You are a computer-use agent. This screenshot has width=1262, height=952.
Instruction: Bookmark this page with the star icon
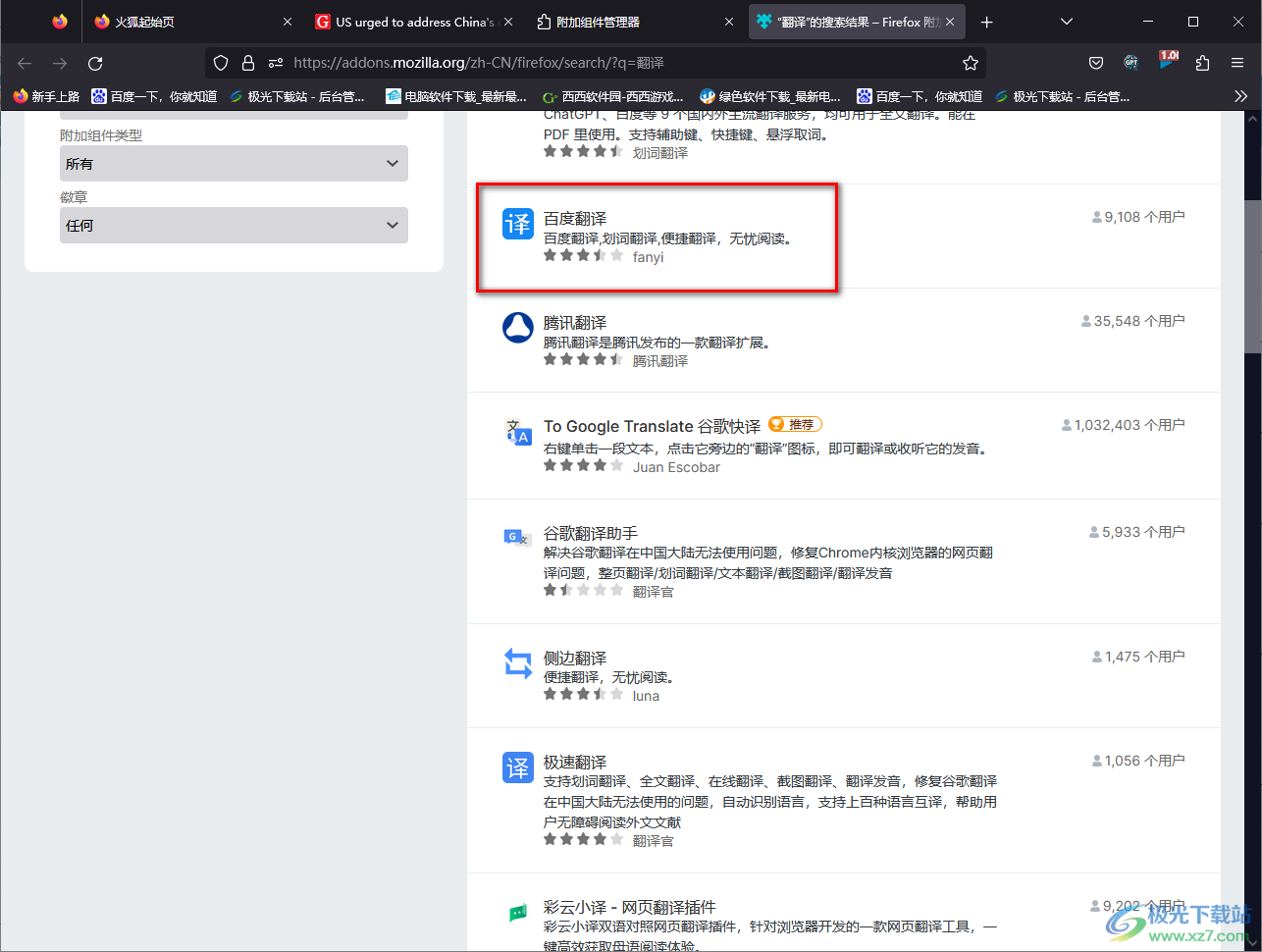click(x=971, y=63)
